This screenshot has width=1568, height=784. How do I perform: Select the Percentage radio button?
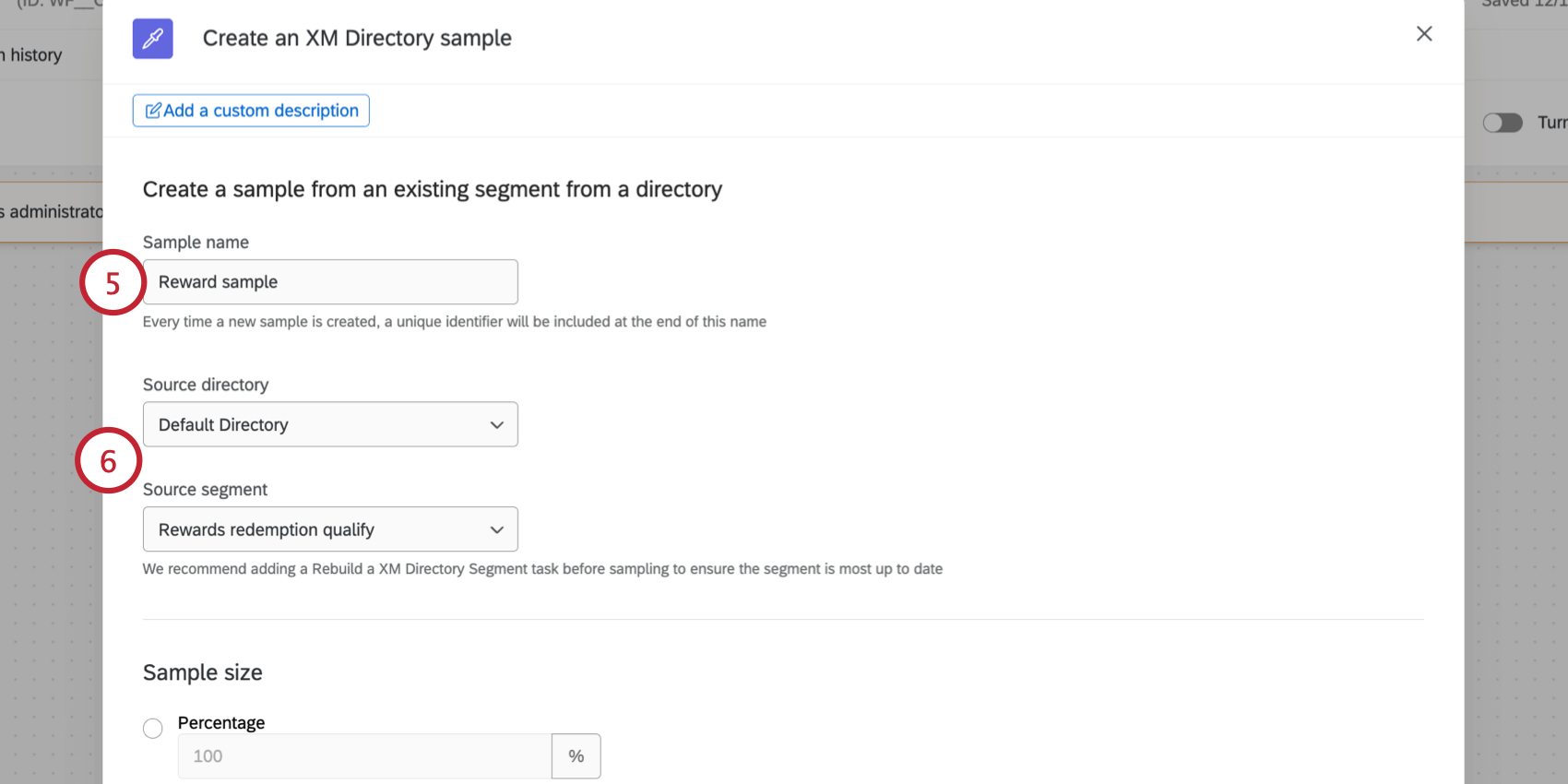point(153,728)
